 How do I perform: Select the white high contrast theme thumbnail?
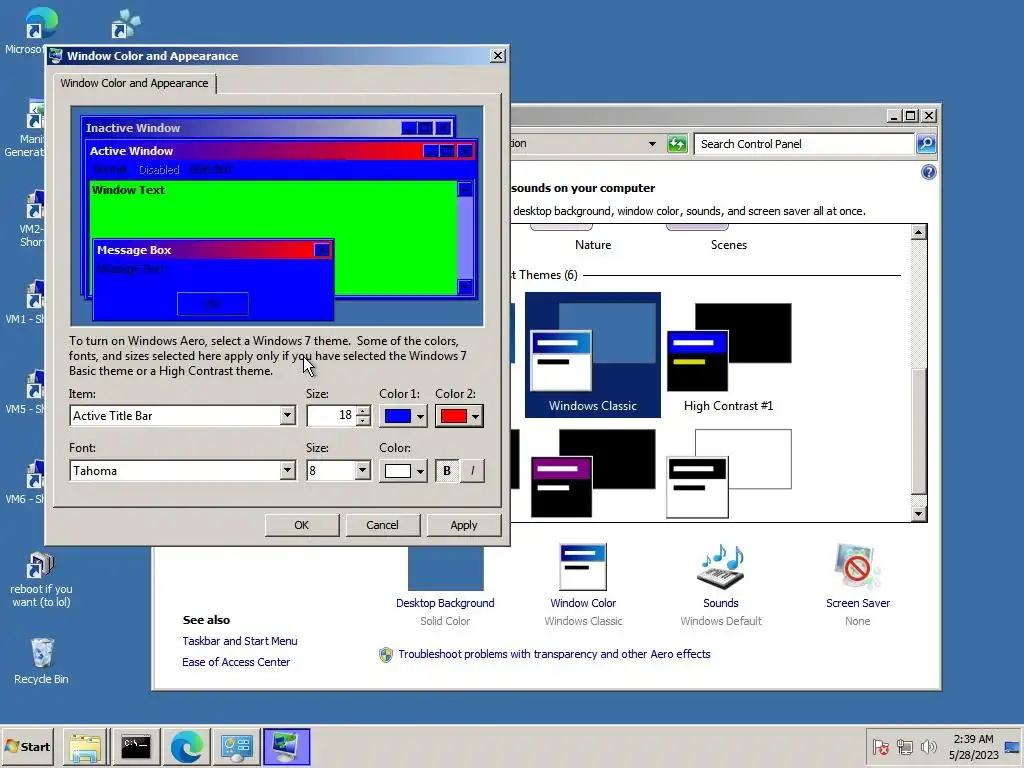point(729,473)
